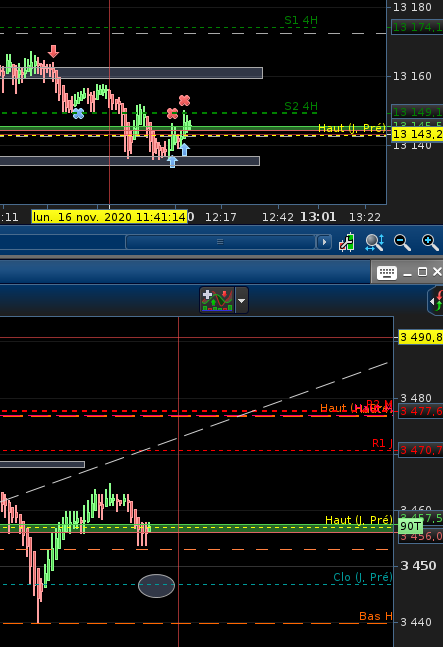Minimize the lower chart window
Image resolution: width=443 pixels, height=647 pixels.
[x=407, y=273]
